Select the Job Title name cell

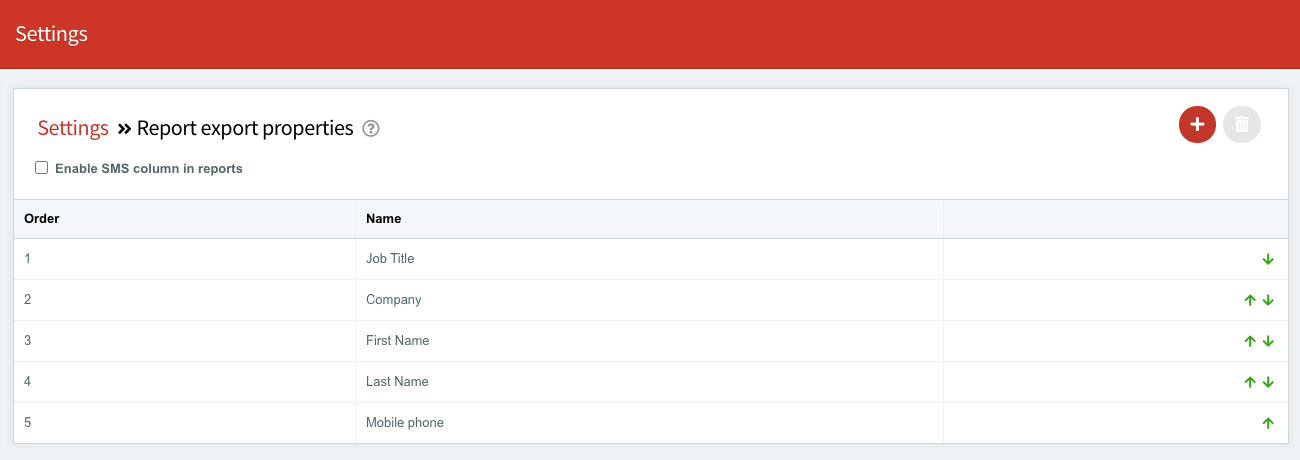tap(649, 259)
